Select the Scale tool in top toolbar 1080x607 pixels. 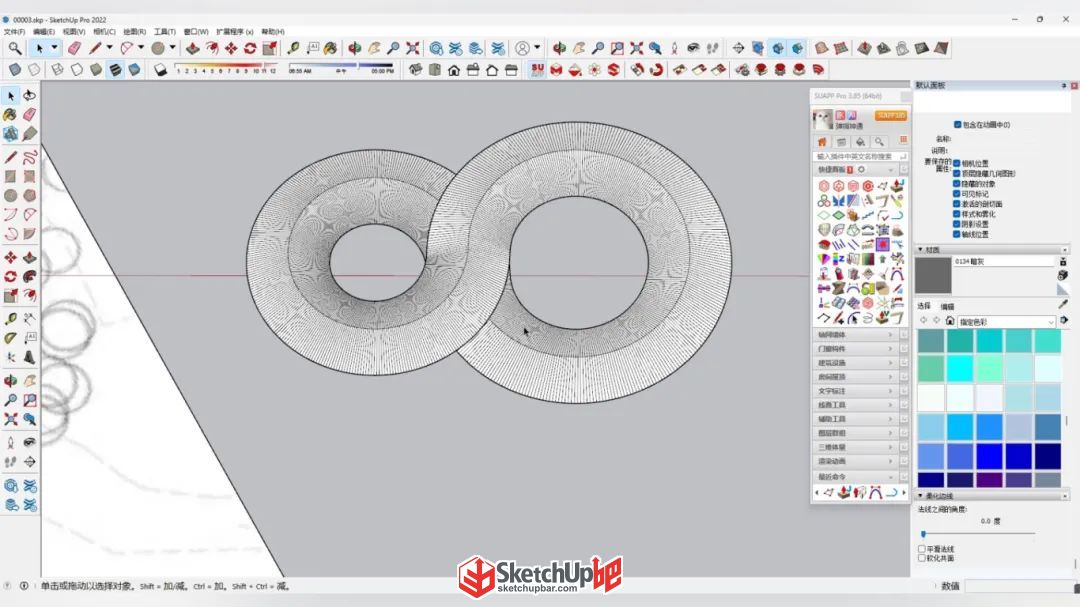(x=269, y=48)
